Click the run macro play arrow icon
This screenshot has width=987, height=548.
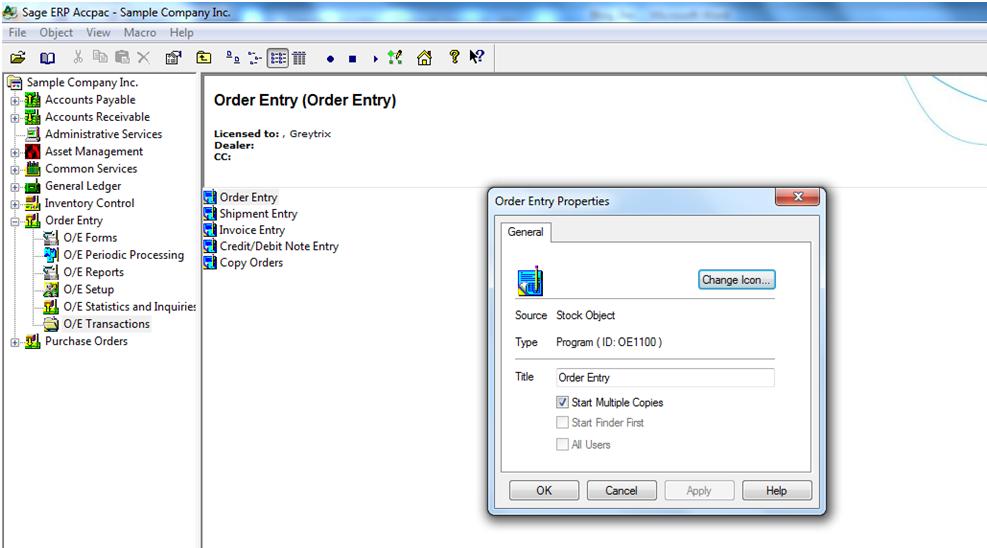click(375, 59)
